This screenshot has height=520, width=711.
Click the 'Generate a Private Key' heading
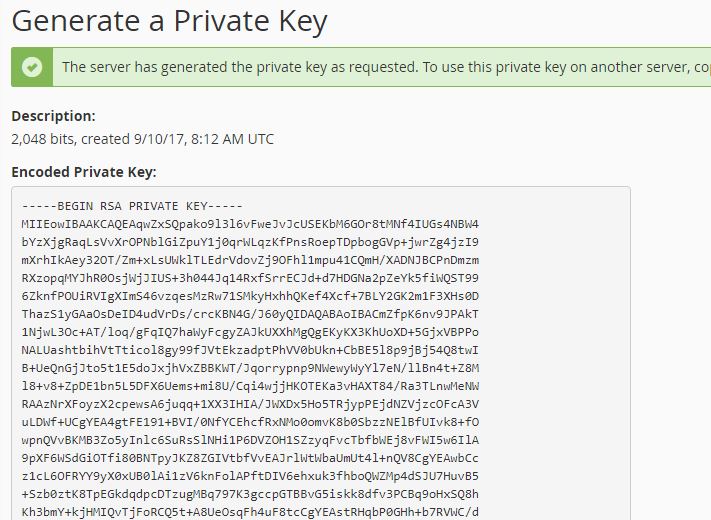tap(169, 21)
